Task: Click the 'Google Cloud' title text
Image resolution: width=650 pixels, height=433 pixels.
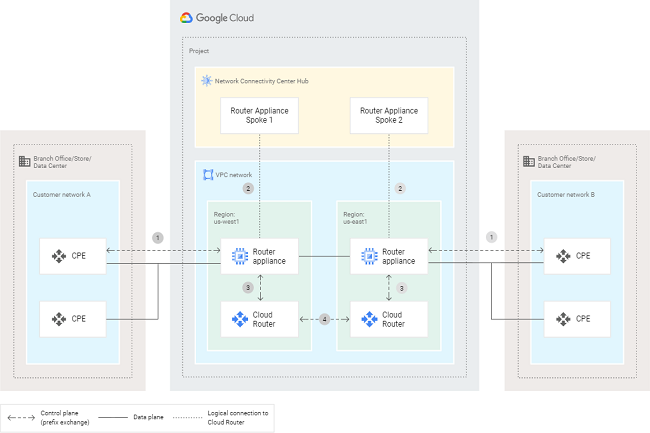Action: [x=225, y=18]
